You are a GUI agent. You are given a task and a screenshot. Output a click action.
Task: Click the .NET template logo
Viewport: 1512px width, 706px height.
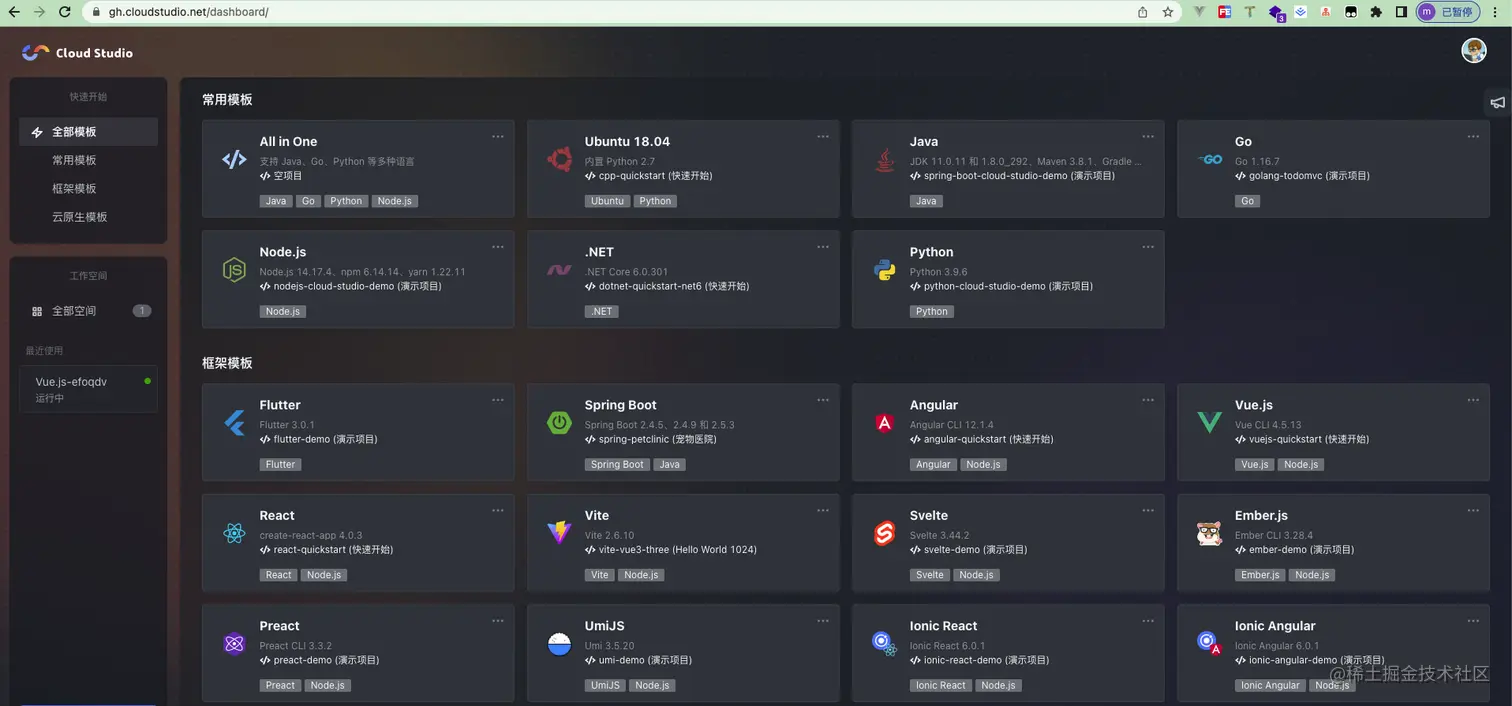coord(559,270)
